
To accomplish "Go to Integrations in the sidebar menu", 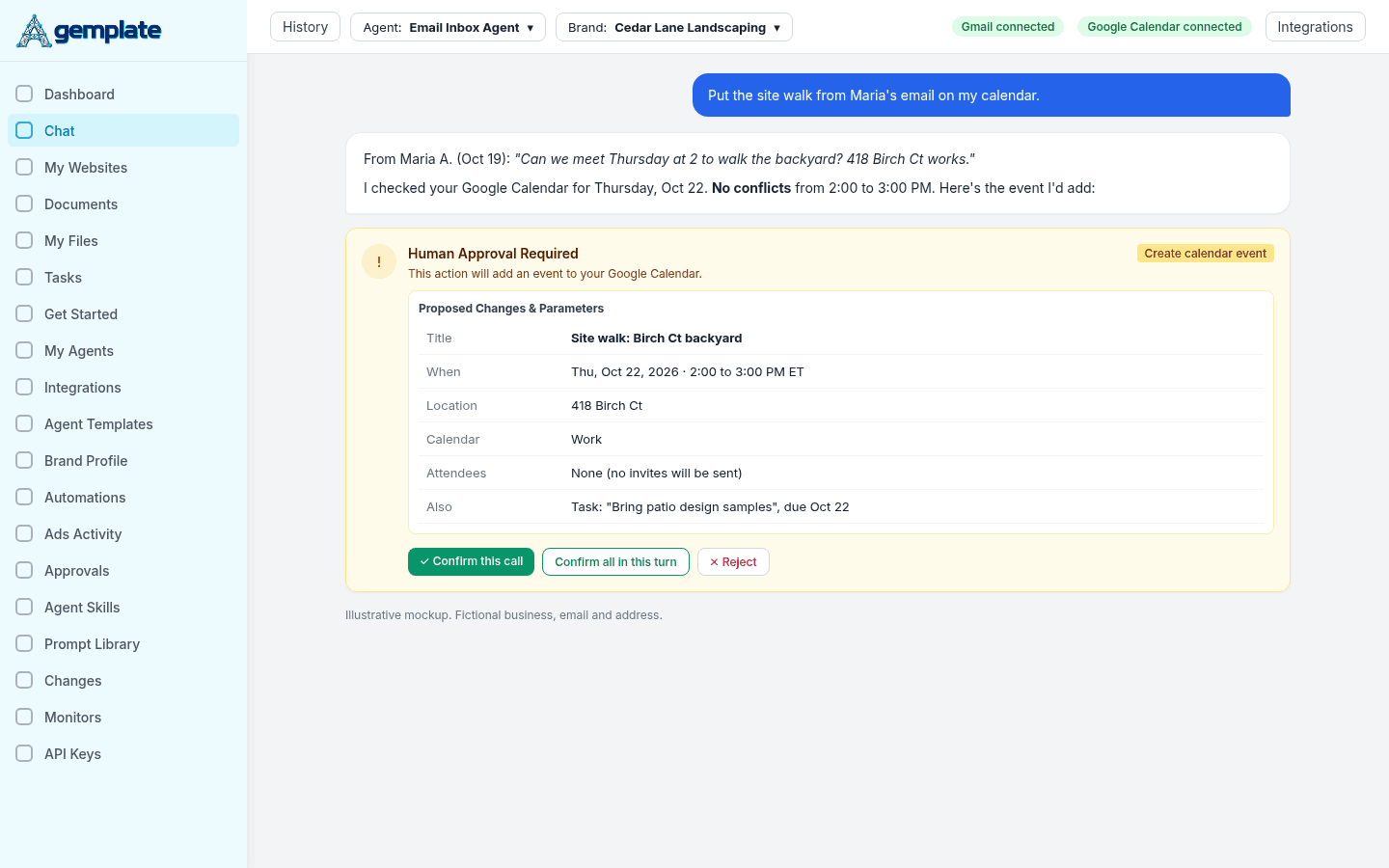I will pos(123,387).
